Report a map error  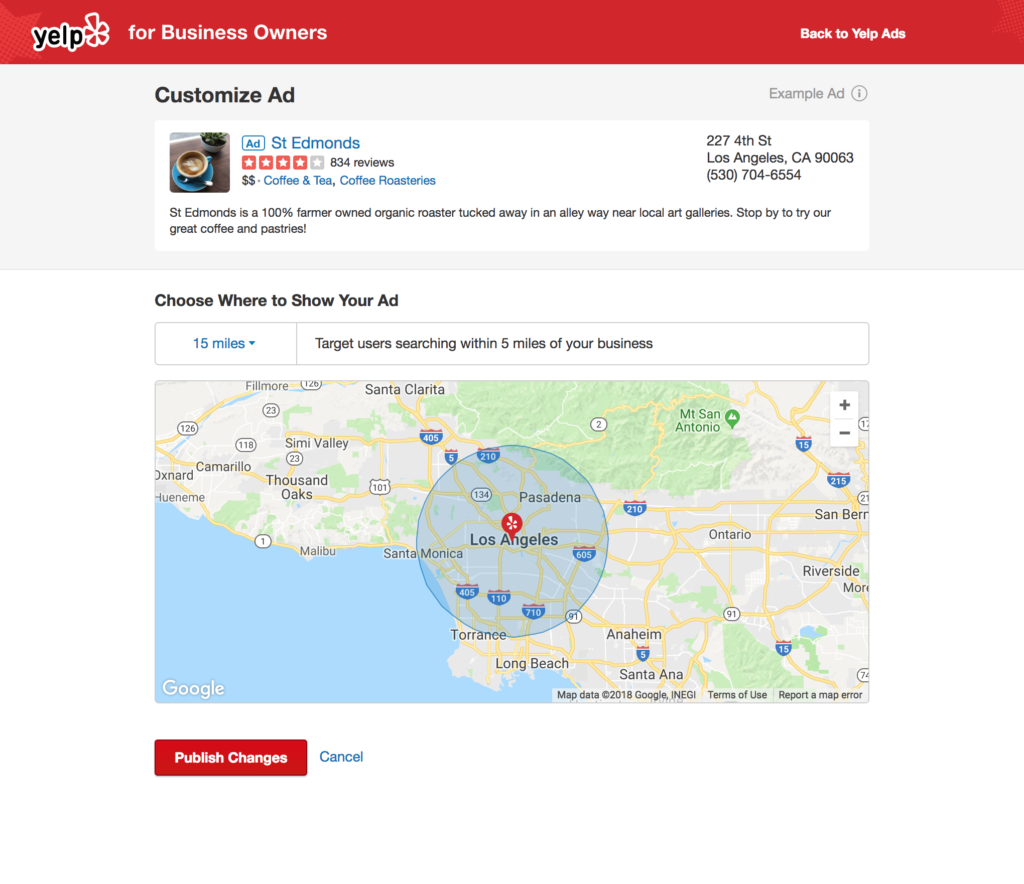point(820,693)
